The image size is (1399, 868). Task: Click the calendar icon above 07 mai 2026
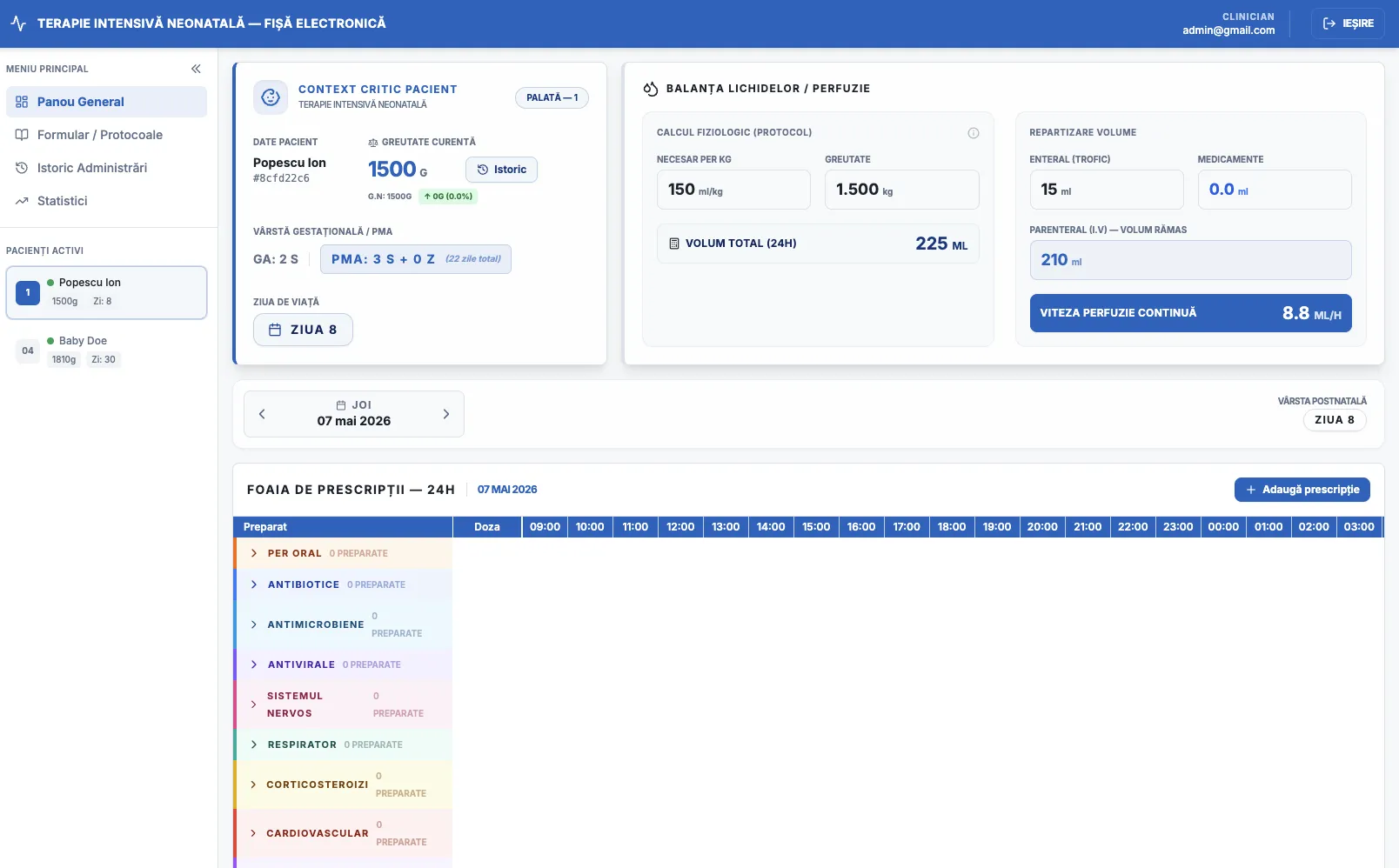[x=341, y=405]
